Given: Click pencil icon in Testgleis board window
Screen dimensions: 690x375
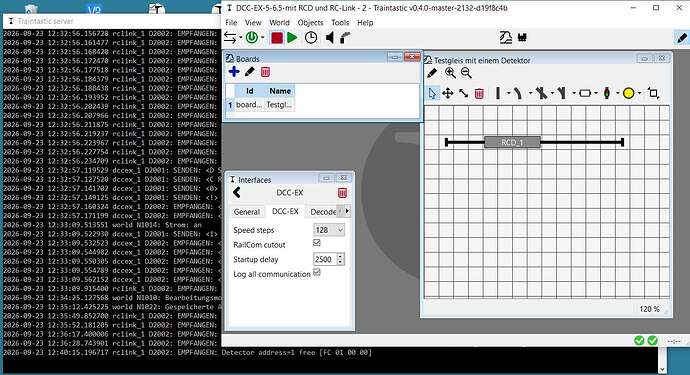Looking at the screenshot, I should pos(432,74).
